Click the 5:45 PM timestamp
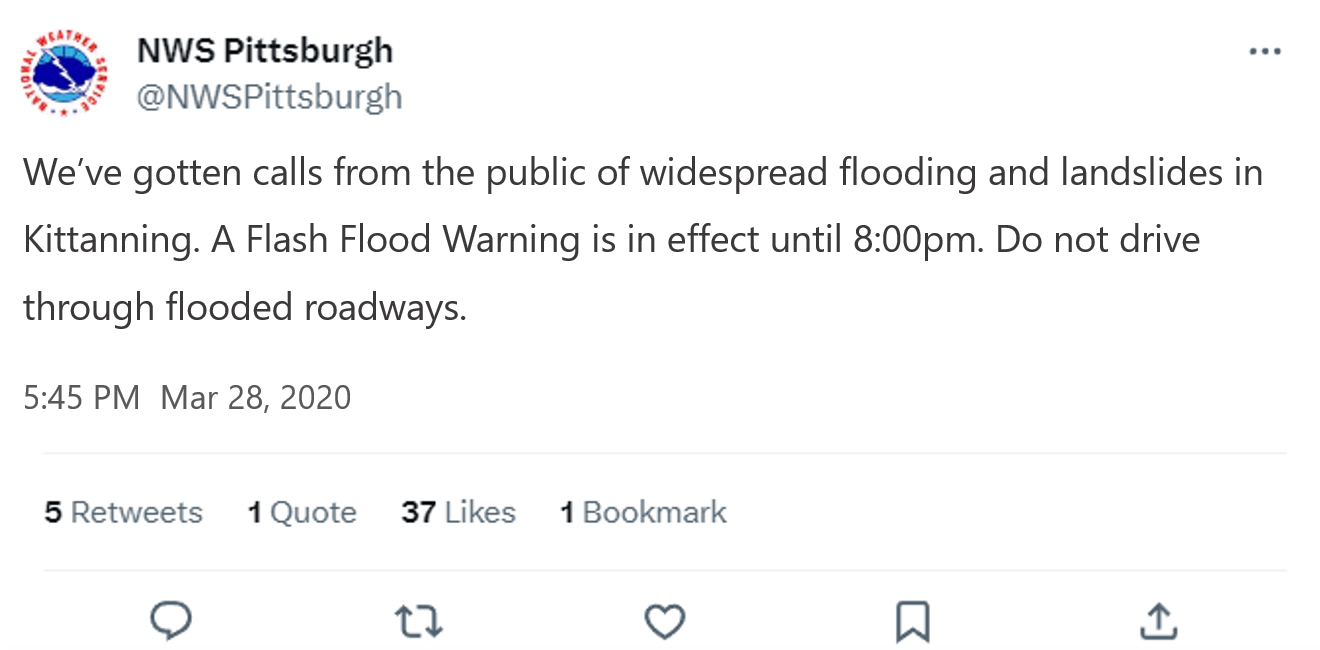The width and height of the screenshot is (1320, 650). (82, 397)
